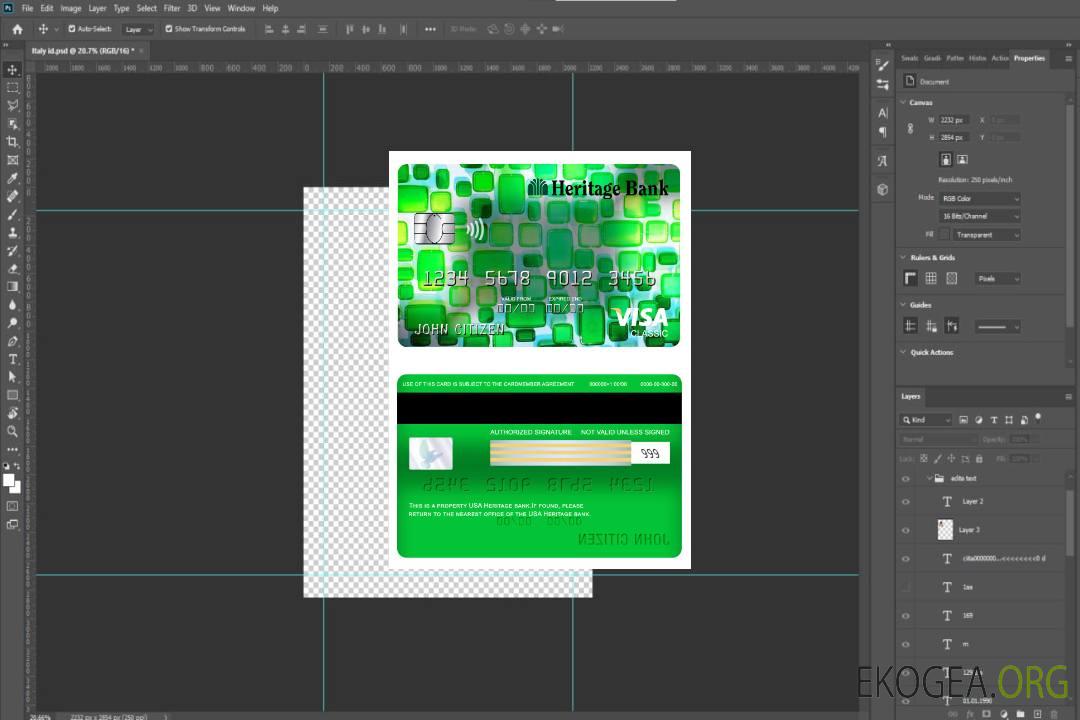Uncheck the Auto-Select checkbox
The image size is (1080, 720).
pyautogui.click(x=73, y=29)
